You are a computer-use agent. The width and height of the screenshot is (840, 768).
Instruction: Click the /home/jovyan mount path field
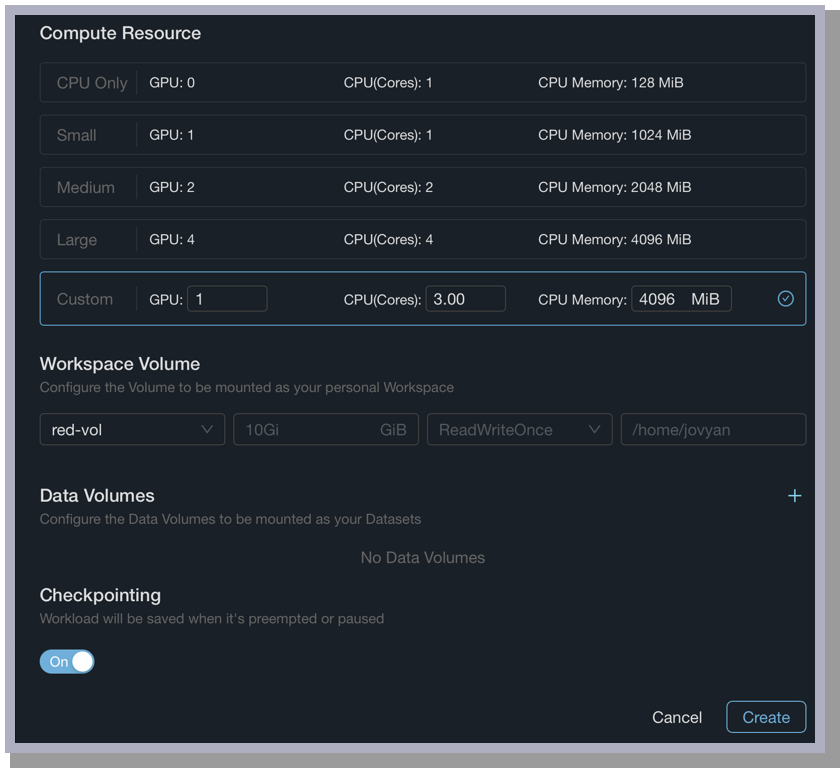pyautogui.click(x=712, y=430)
